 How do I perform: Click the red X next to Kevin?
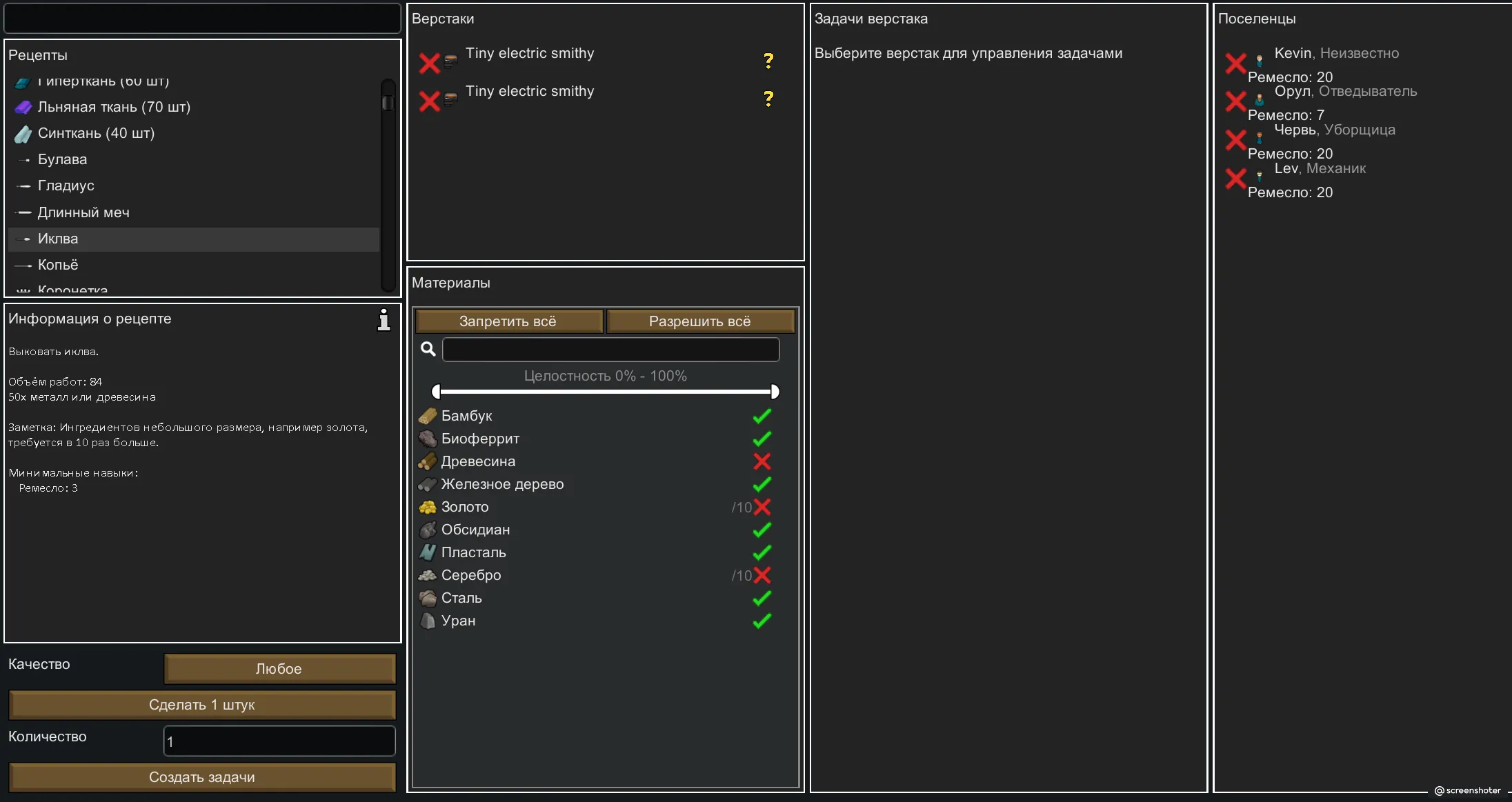coord(1235,63)
